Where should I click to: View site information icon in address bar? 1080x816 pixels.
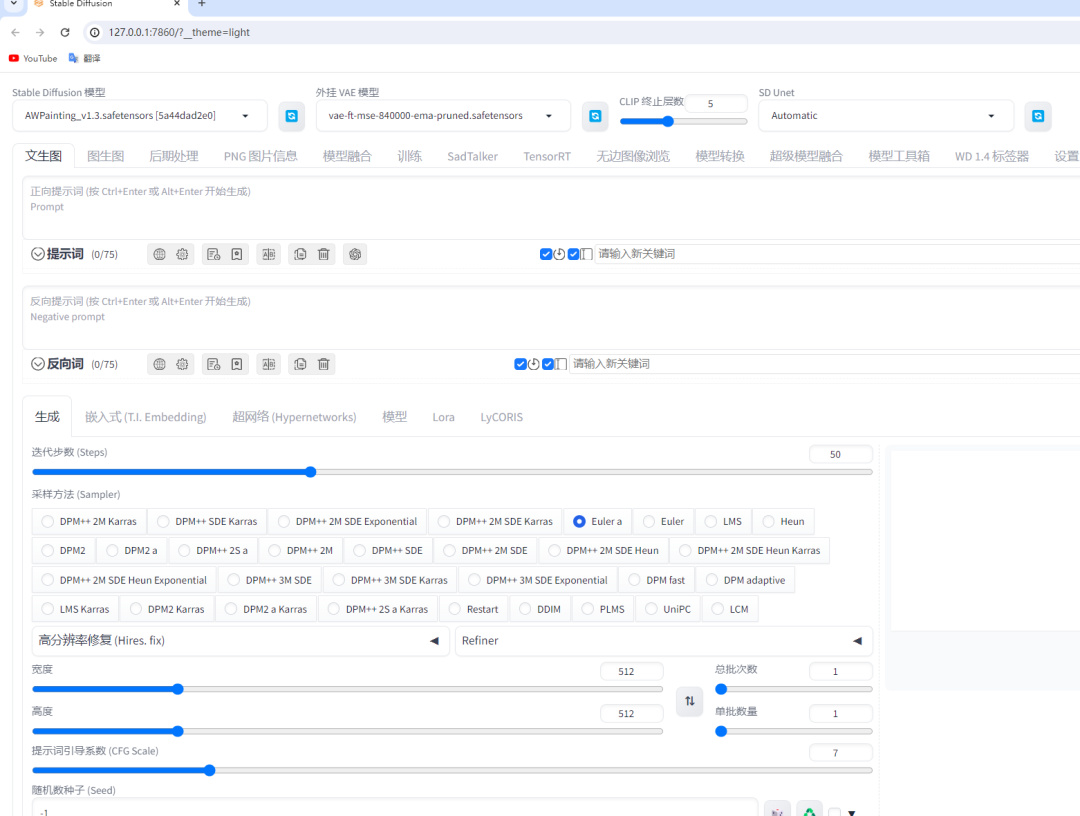(x=95, y=32)
